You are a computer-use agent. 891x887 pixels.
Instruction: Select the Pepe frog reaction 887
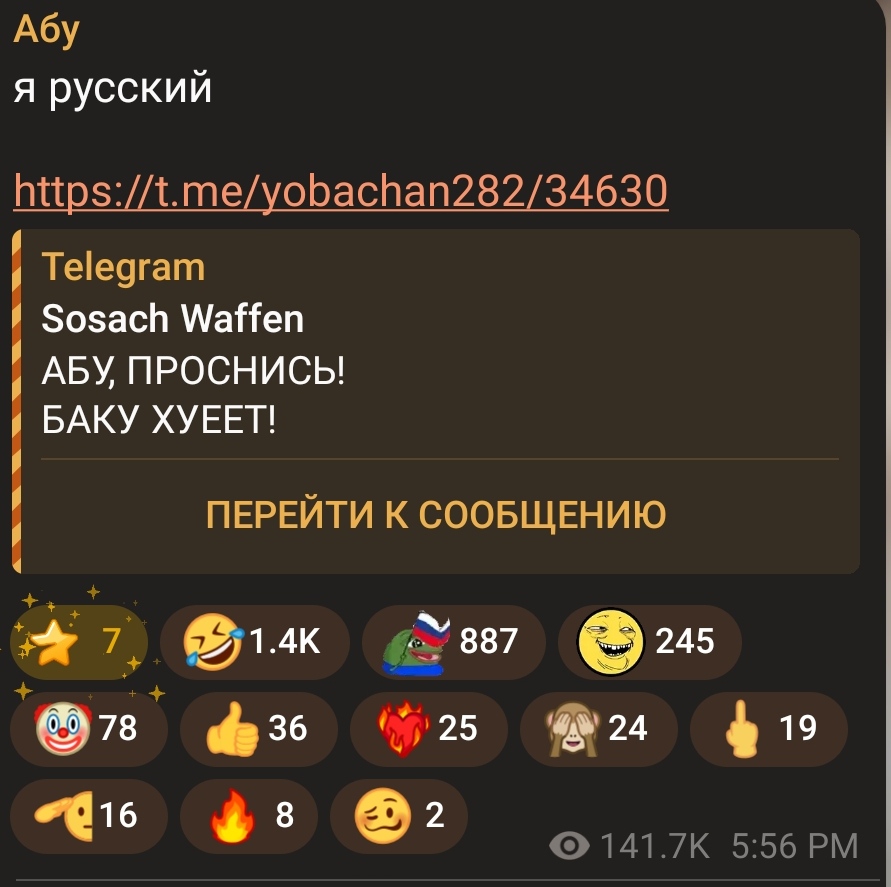tap(453, 642)
